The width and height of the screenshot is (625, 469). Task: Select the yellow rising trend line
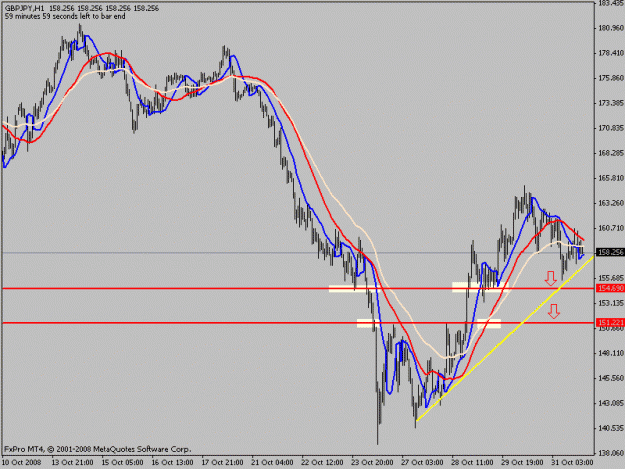click(x=505, y=339)
